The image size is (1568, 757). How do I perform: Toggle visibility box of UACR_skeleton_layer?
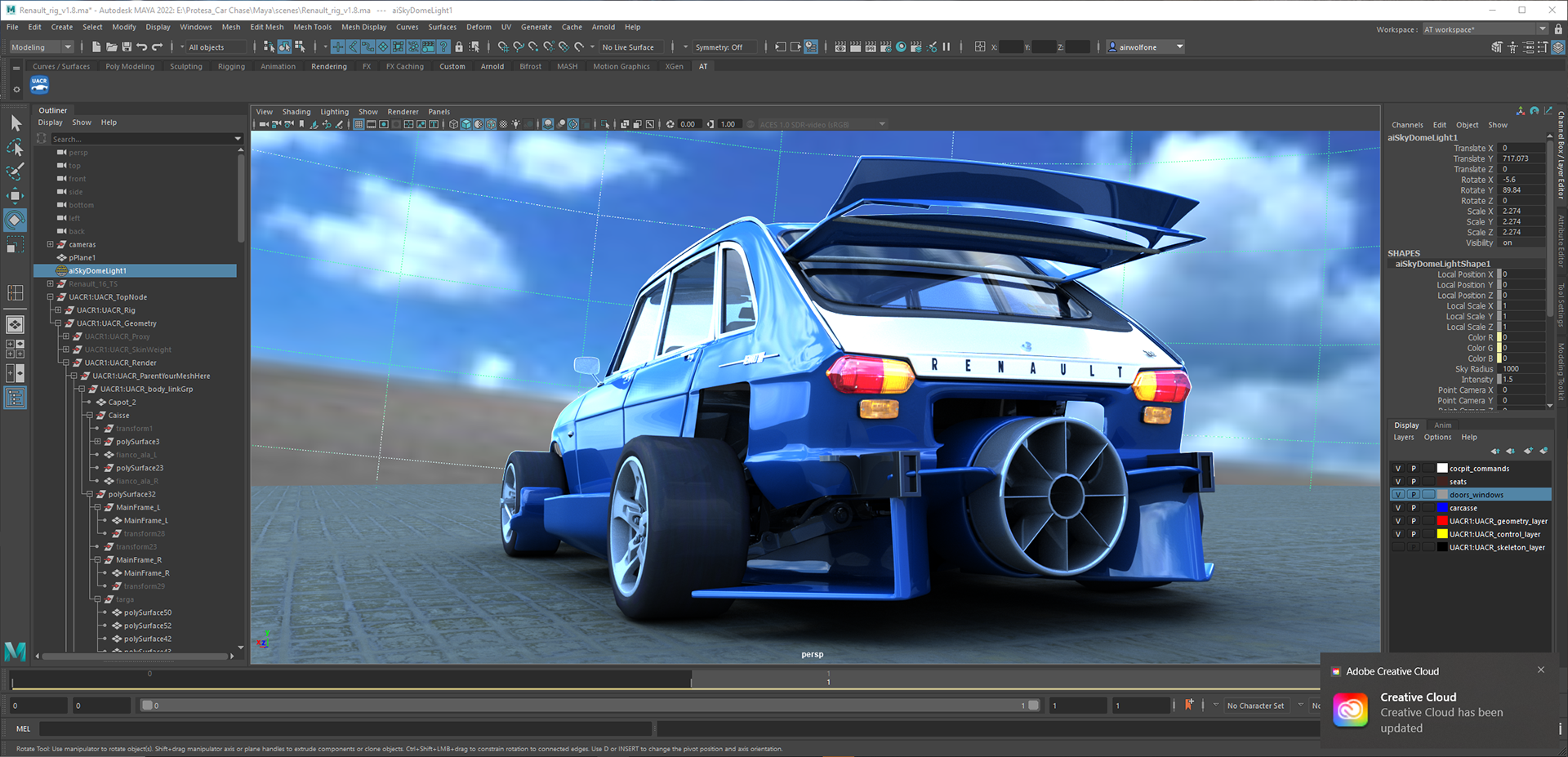1398,547
